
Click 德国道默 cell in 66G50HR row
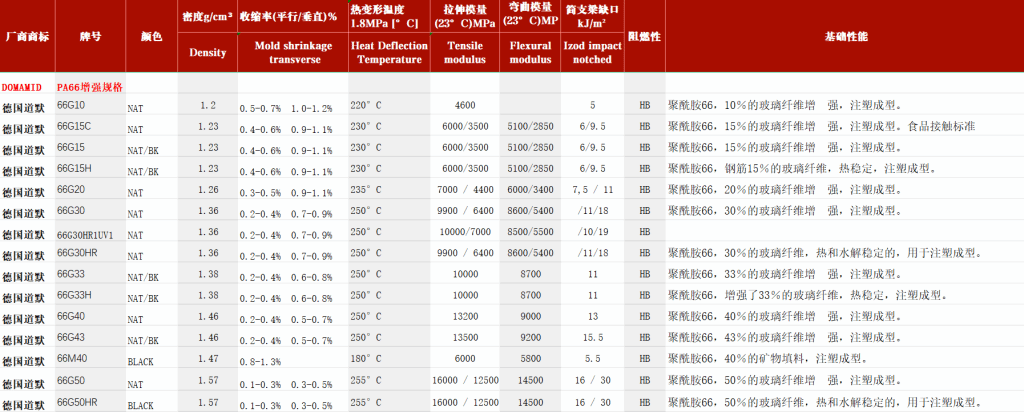point(23,404)
